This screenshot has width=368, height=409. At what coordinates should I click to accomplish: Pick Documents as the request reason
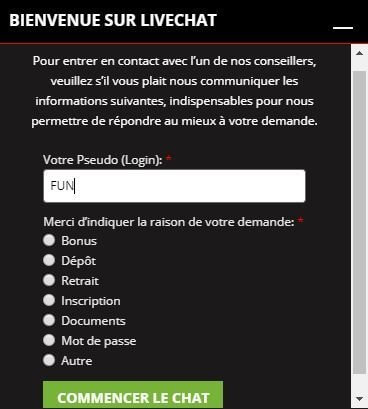pyautogui.click(x=49, y=320)
